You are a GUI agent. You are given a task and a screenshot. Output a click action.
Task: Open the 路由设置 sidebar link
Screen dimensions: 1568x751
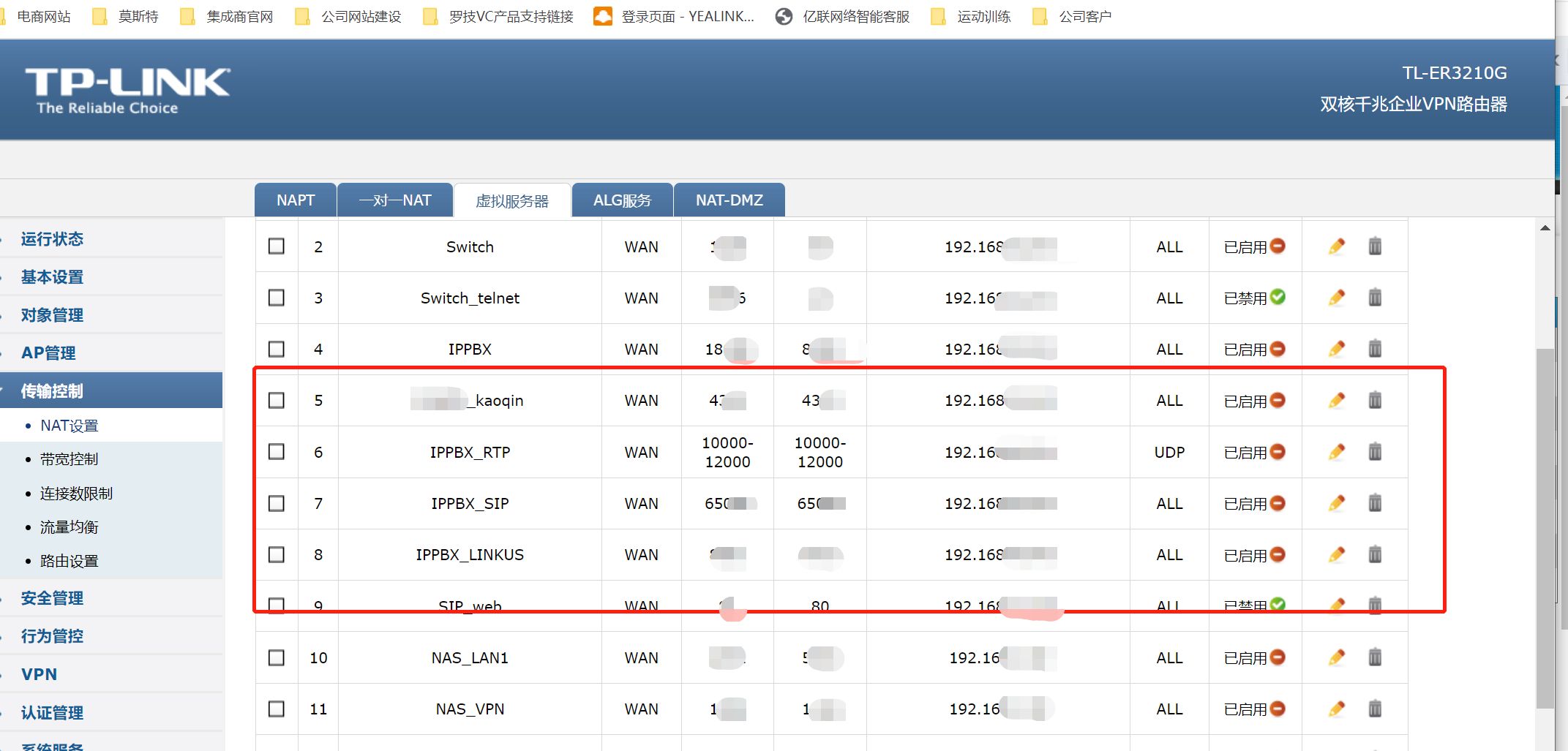[69, 561]
